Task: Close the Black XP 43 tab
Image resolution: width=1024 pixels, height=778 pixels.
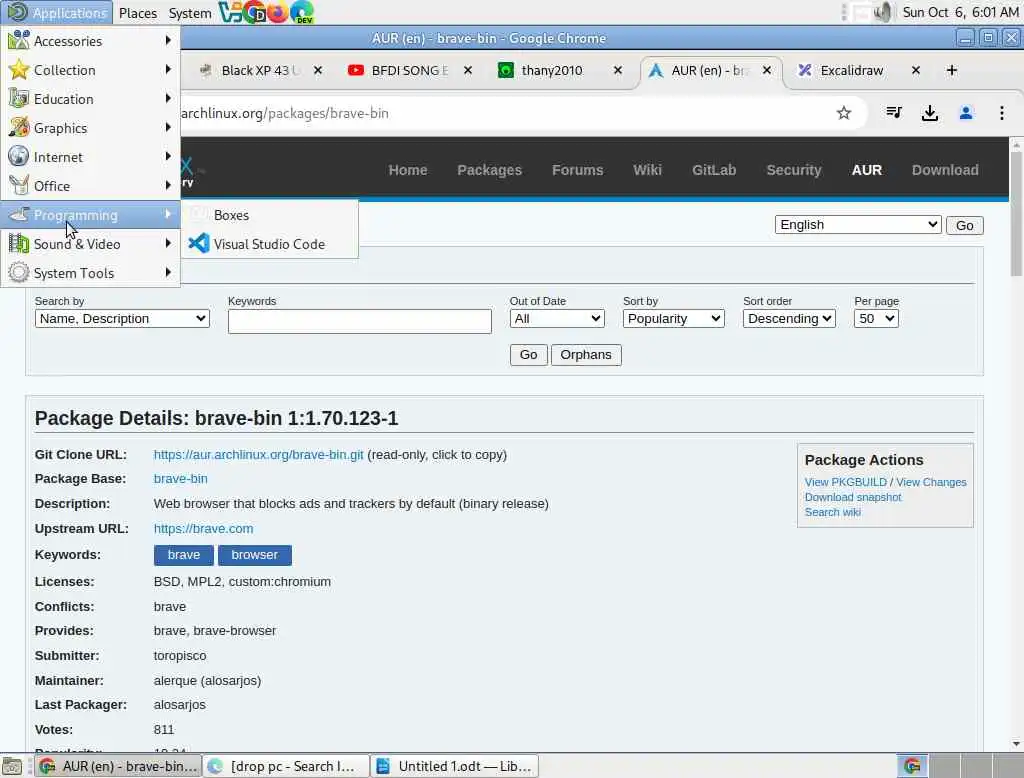Action: click(x=318, y=70)
